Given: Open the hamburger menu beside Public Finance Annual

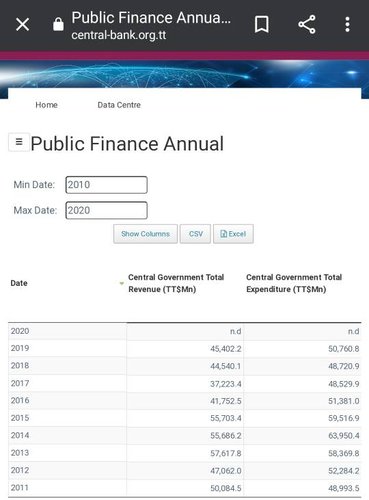Looking at the screenshot, I should [x=19, y=142].
